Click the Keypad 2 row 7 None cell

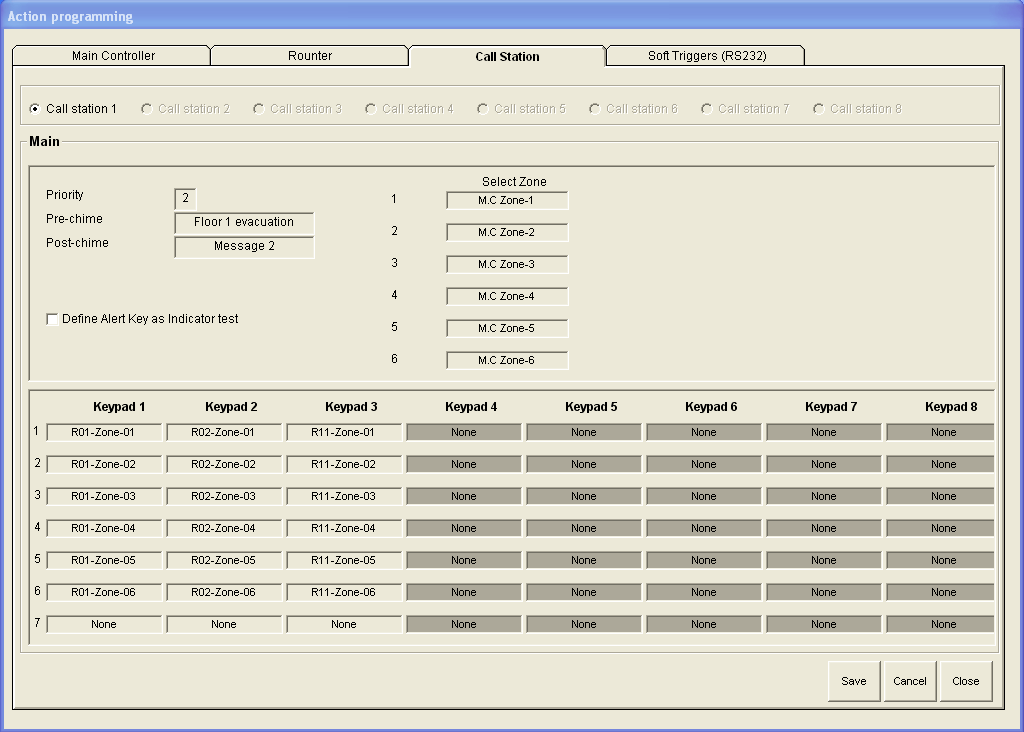tap(224, 624)
